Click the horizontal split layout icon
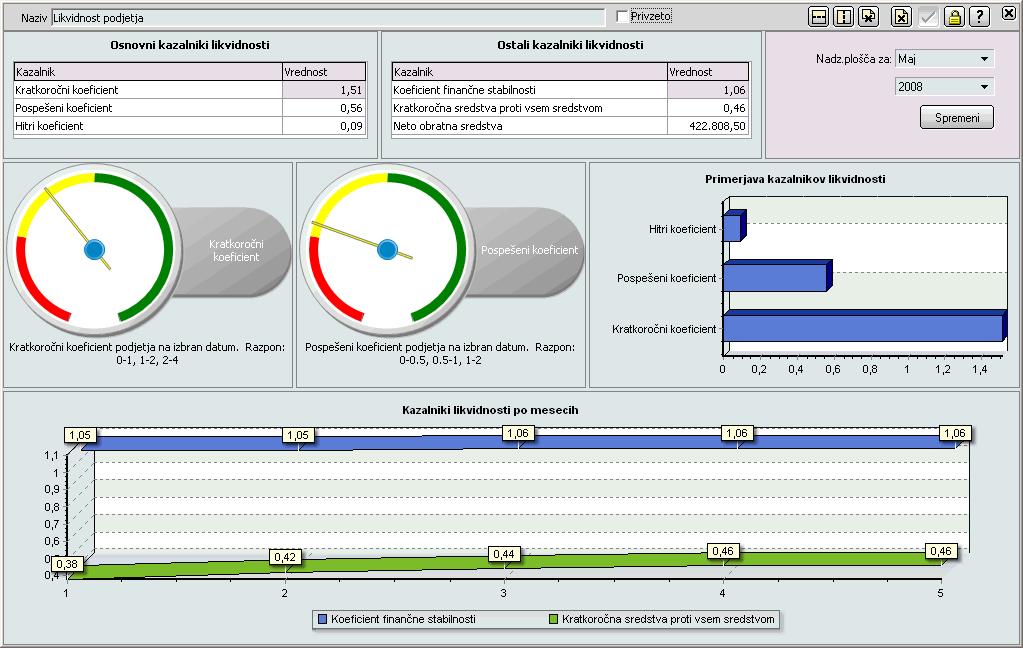The width and height of the screenshot is (1023, 648). [x=819, y=16]
